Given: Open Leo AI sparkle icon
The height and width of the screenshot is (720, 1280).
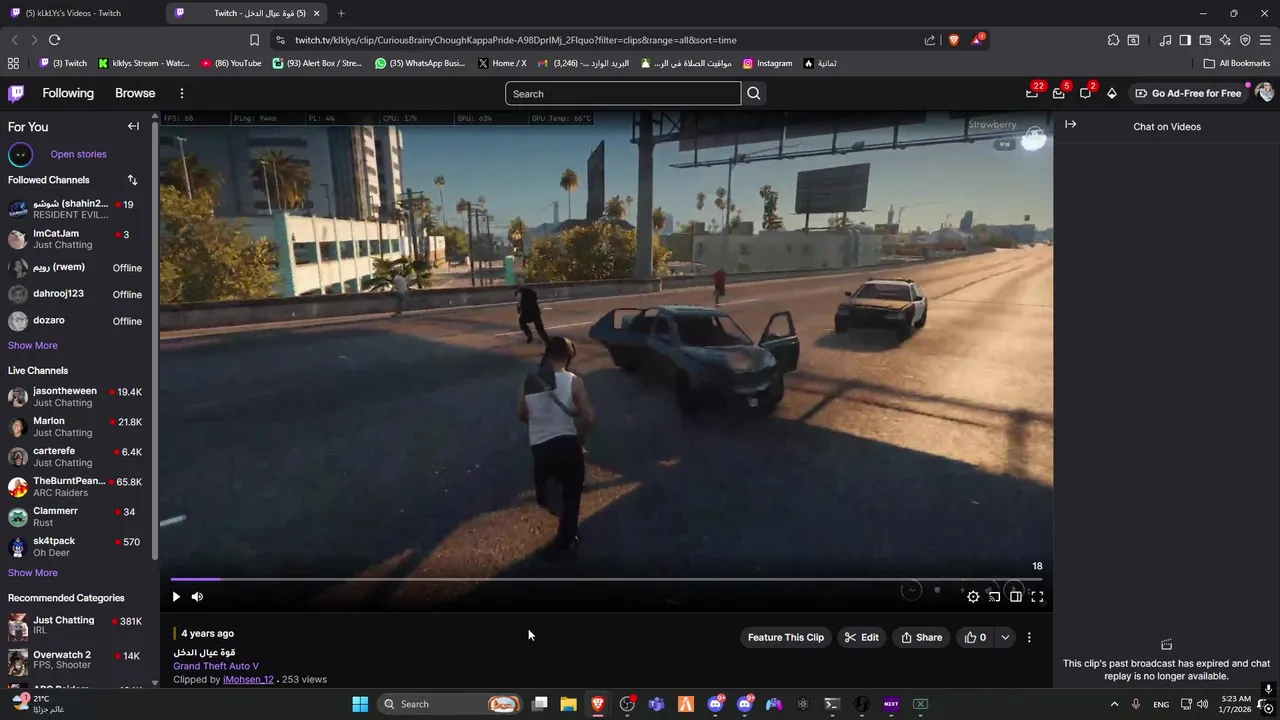Looking at the screenshot, I should tap(1225, 40).
